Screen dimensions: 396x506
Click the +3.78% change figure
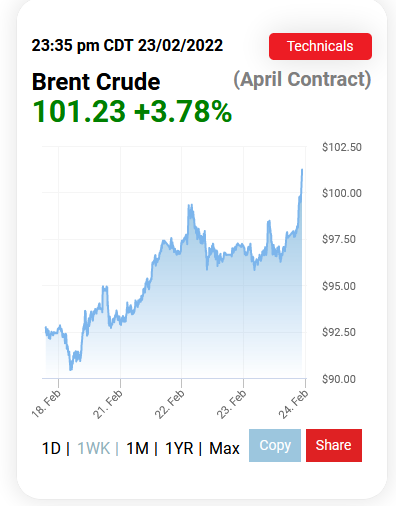click(183, 111)
